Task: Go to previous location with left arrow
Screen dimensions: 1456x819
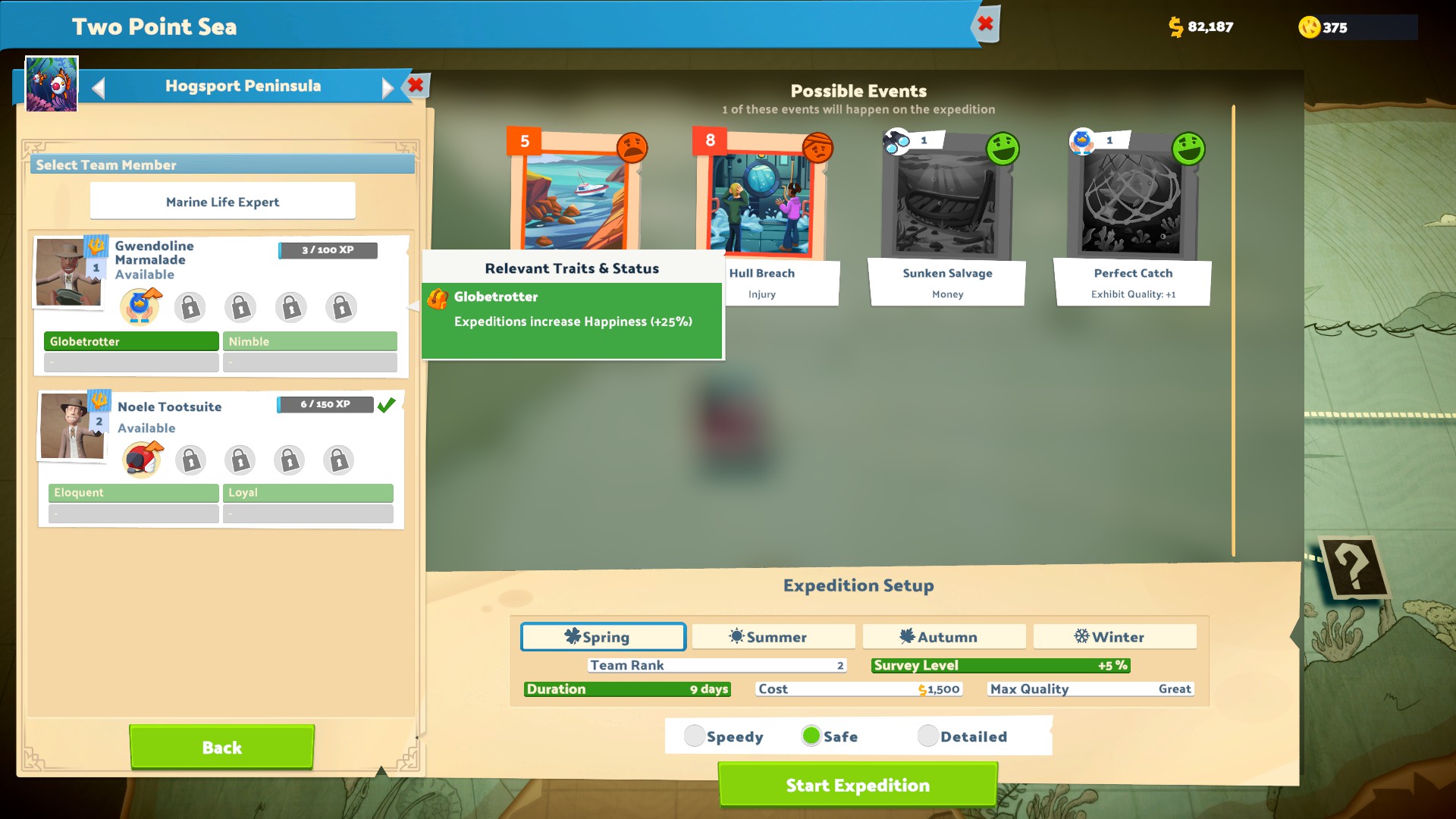Action: 98,88
